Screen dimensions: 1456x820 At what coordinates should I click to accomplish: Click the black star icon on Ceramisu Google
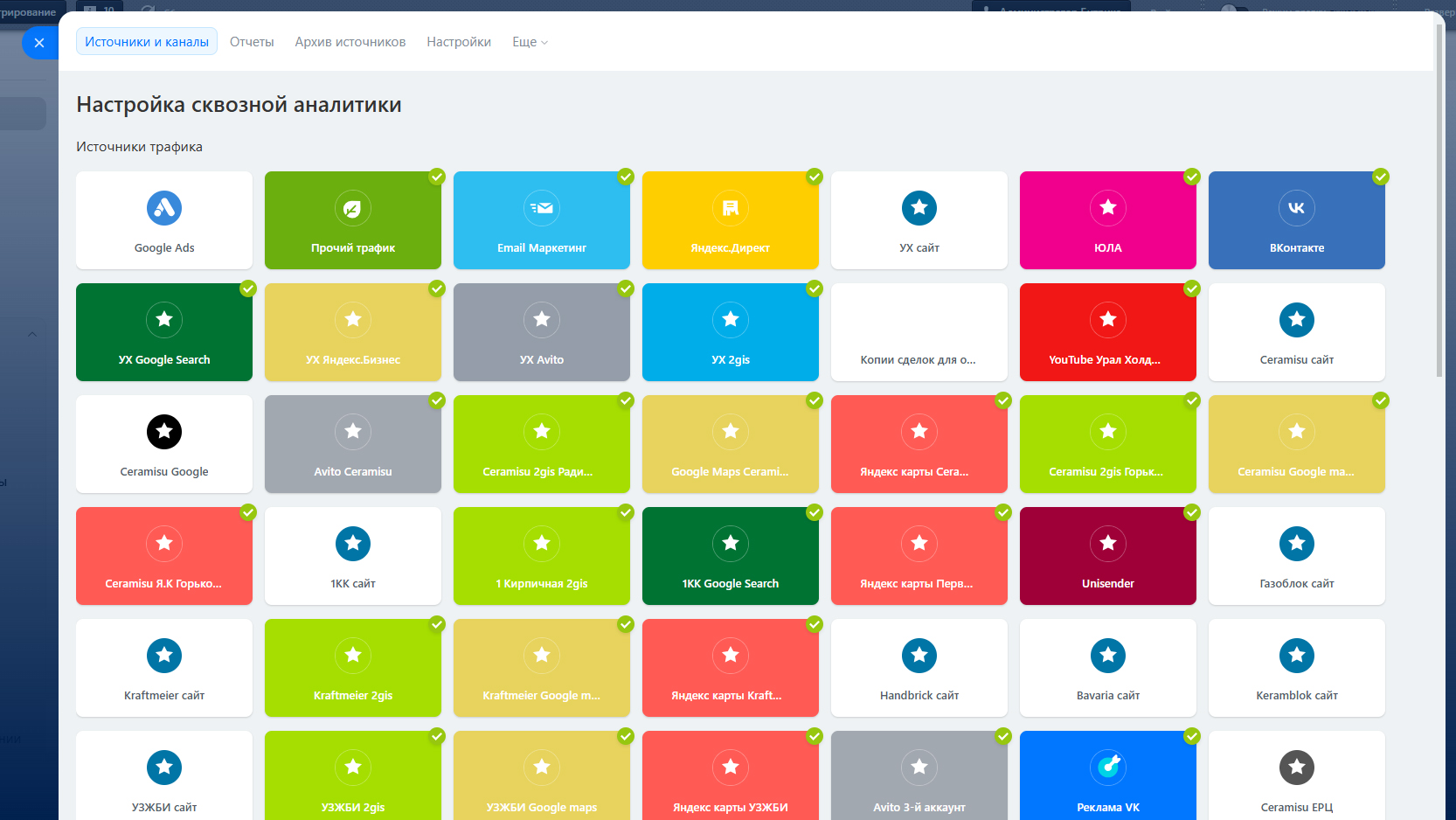(164, 432)
